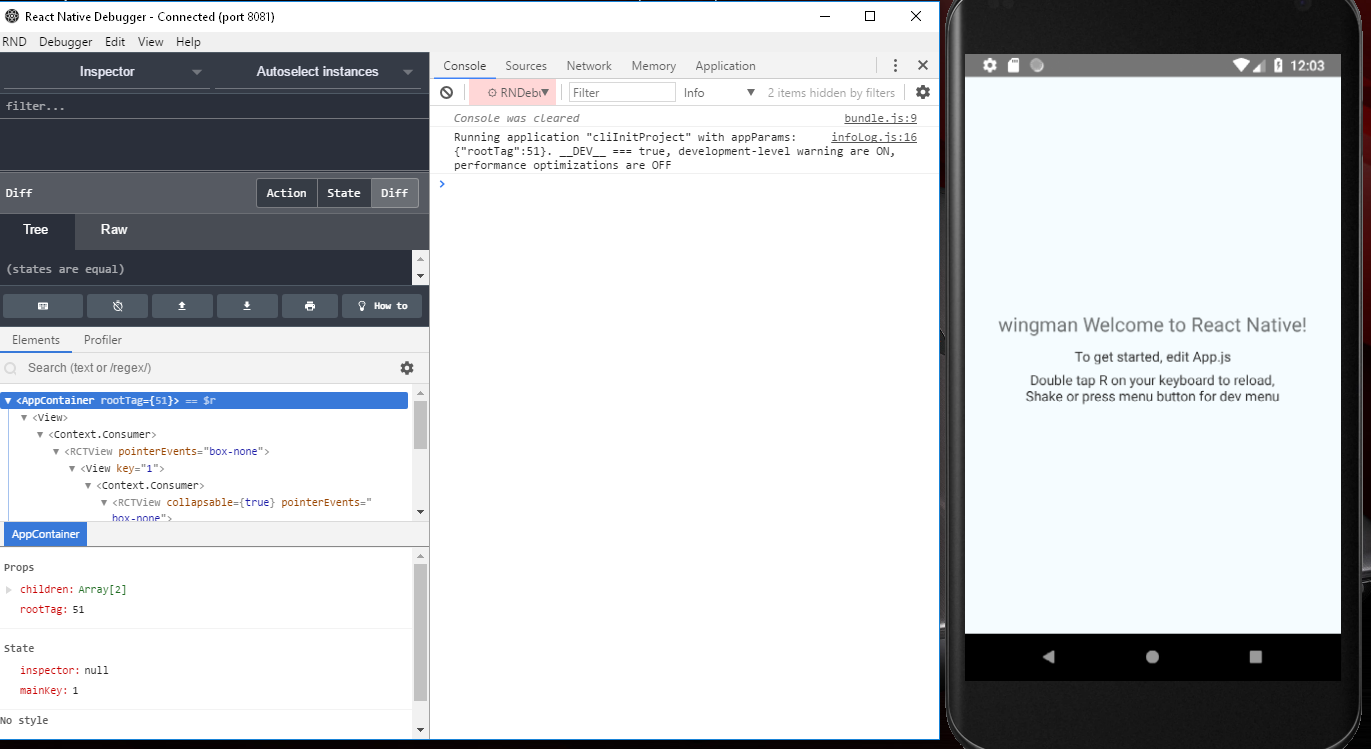Switch the monitor to State view
The width and height of the screenshot is (1371, 749).
pos(343,193)
